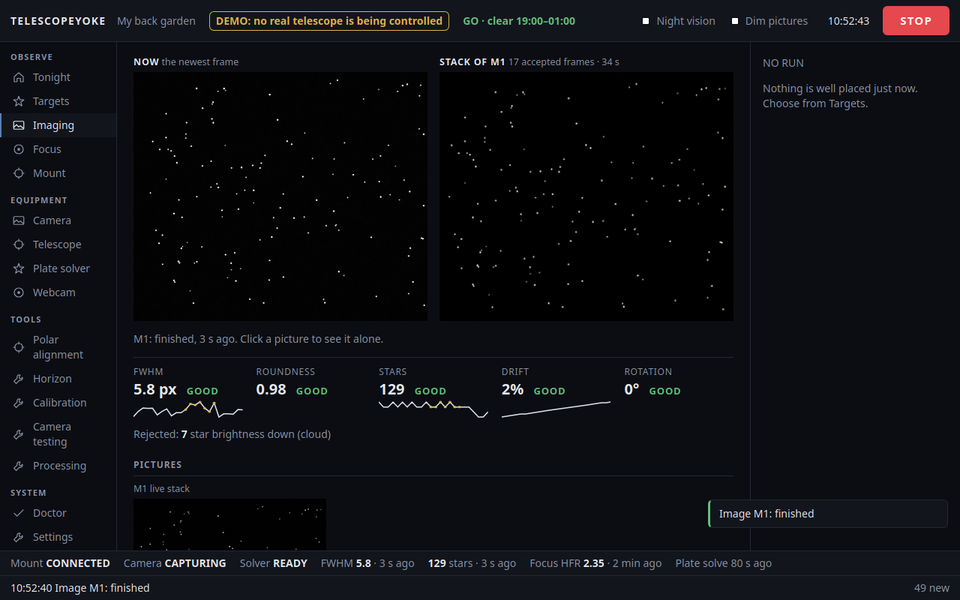Open the Processing tools page
Image resolution: width=960 pixels, height=600 pixels.
tap(58, 466)
